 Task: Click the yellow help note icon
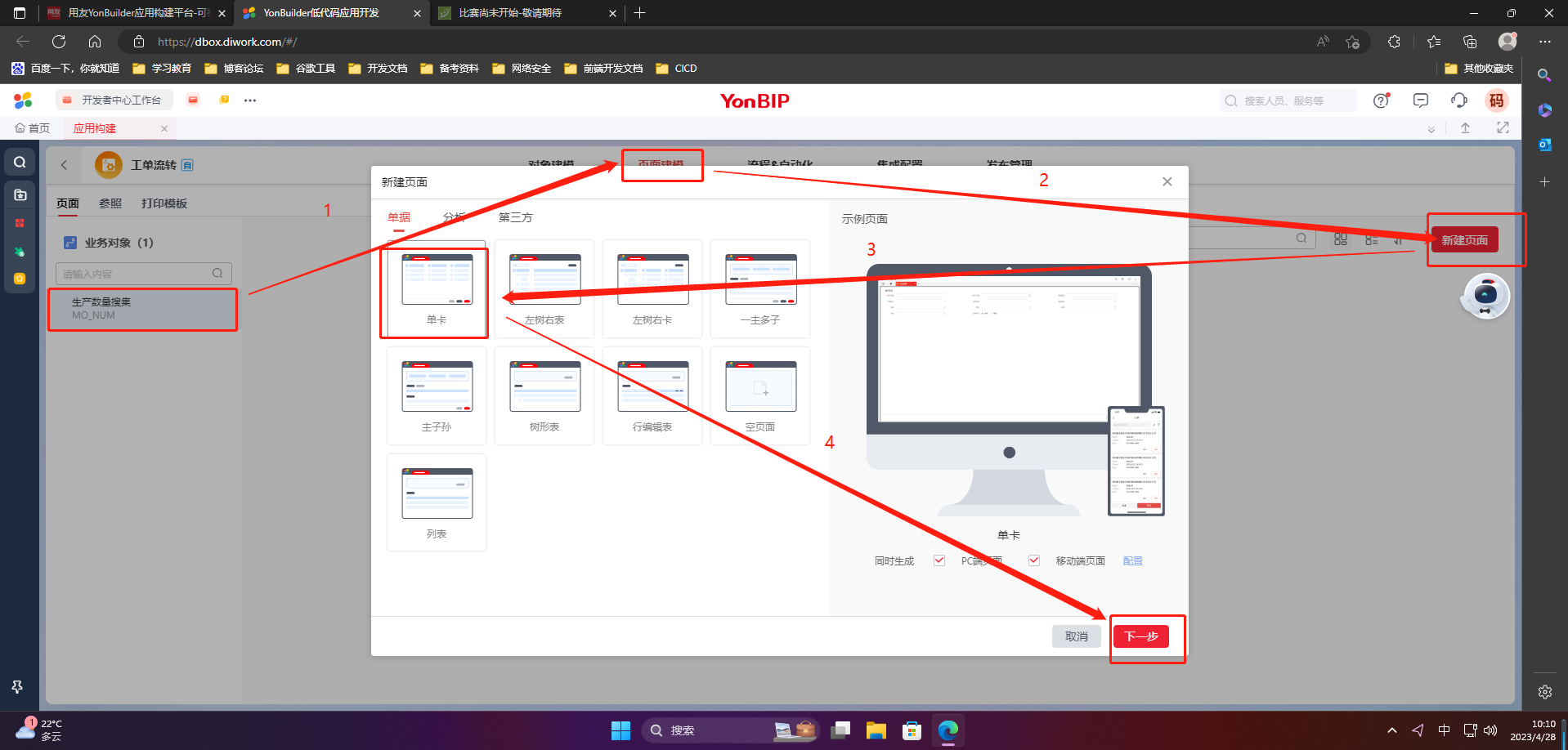224,100
